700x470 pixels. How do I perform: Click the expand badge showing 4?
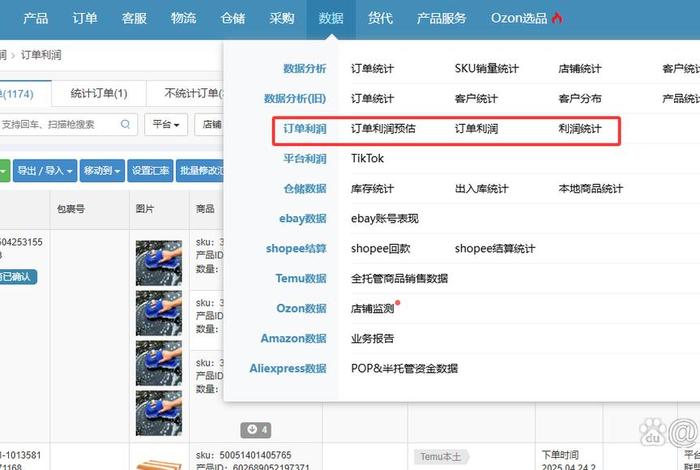tap(256, 430)
